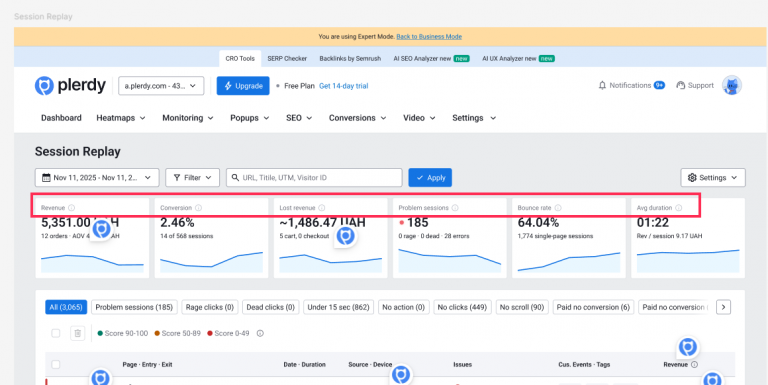Screen dimensions: 768x385
Task: Click the Lost revenue info icon
Action: point(321,208)
